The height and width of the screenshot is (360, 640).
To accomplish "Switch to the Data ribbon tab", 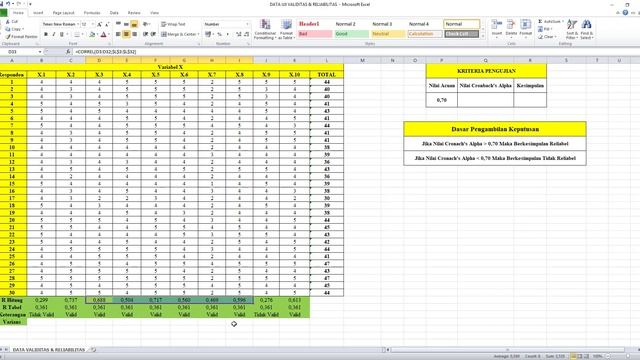I will (x=114, y=13).
